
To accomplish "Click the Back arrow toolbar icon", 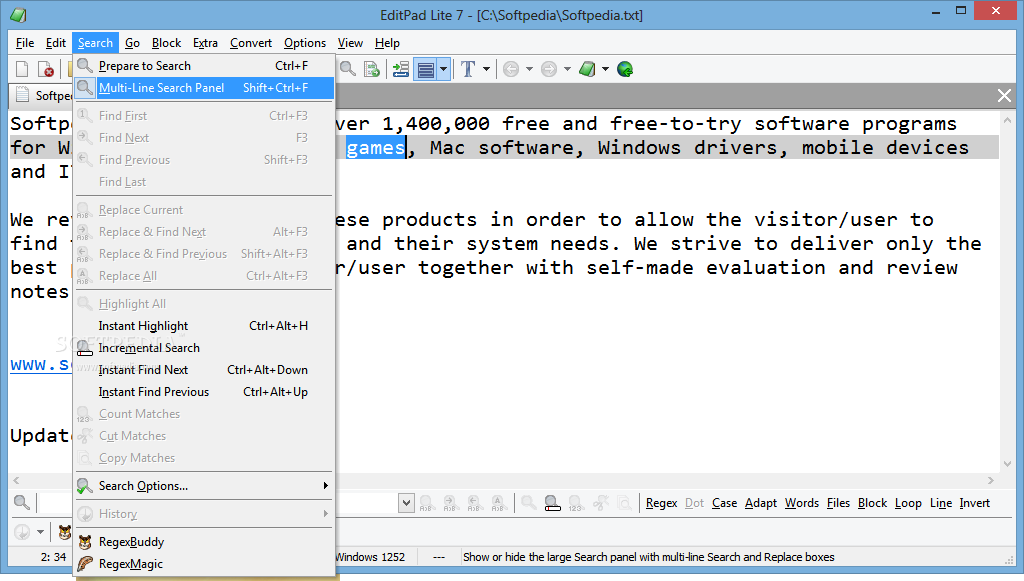I will (x=511, y=69).
